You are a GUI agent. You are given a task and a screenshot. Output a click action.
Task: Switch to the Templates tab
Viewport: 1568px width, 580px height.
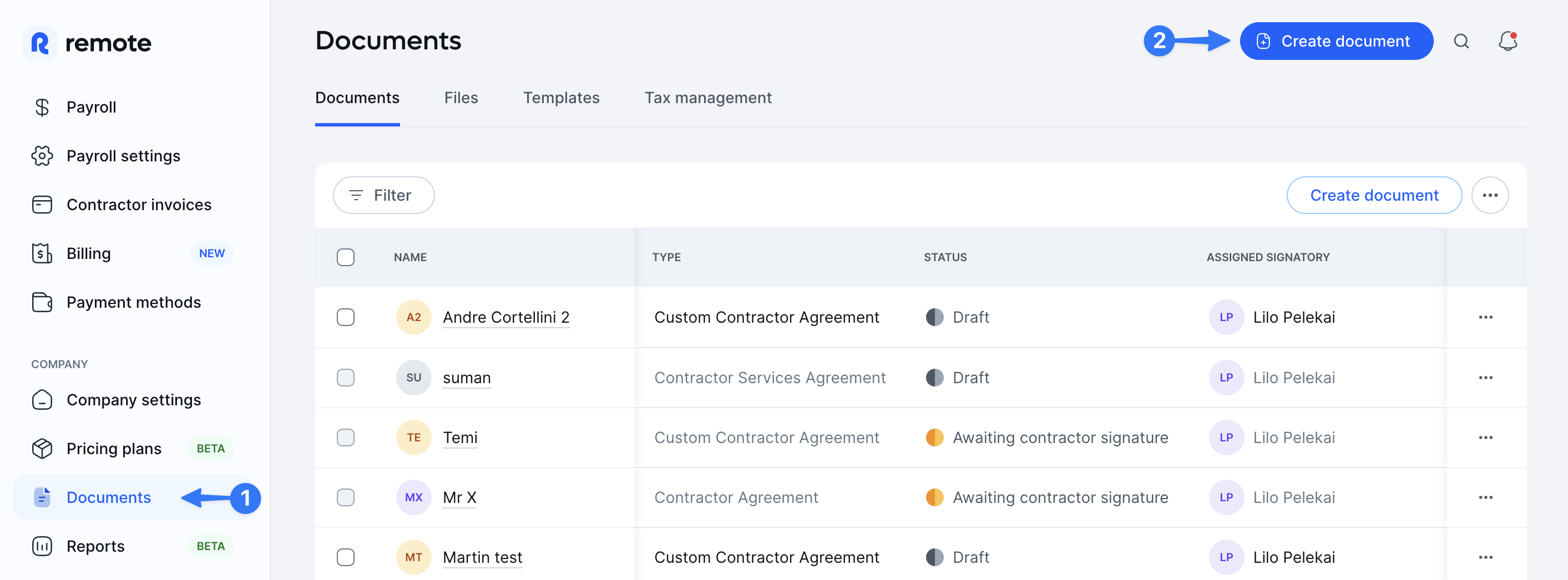coord(561,98)
